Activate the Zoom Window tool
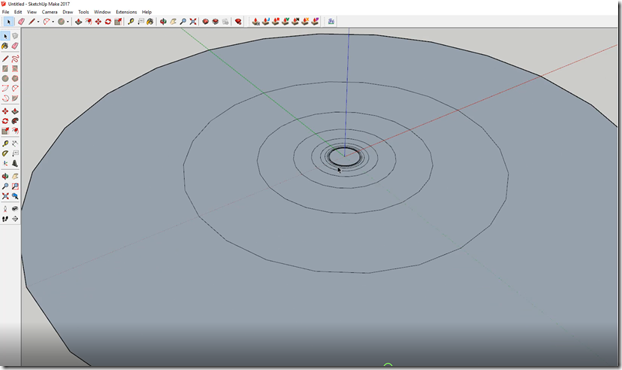Screen dimensions: 622x370 click(x=15, y=186)
